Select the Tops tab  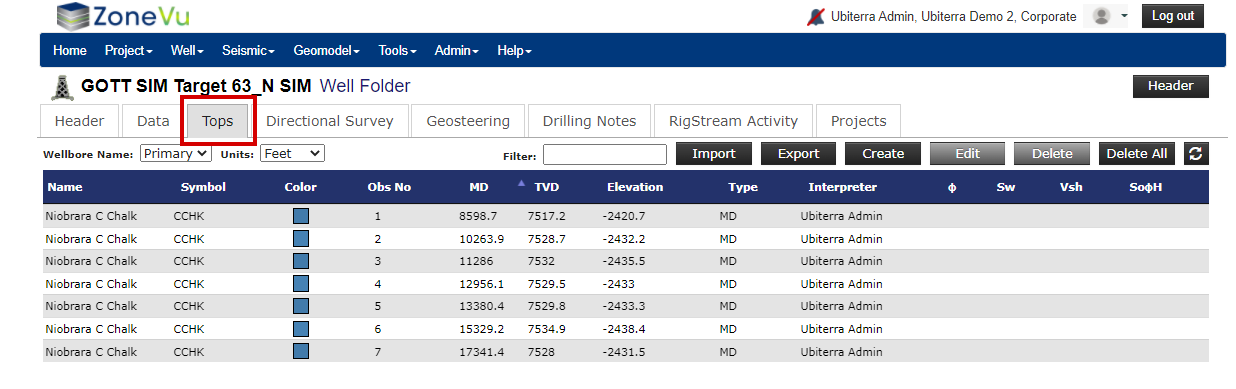(x=218, y=121)
